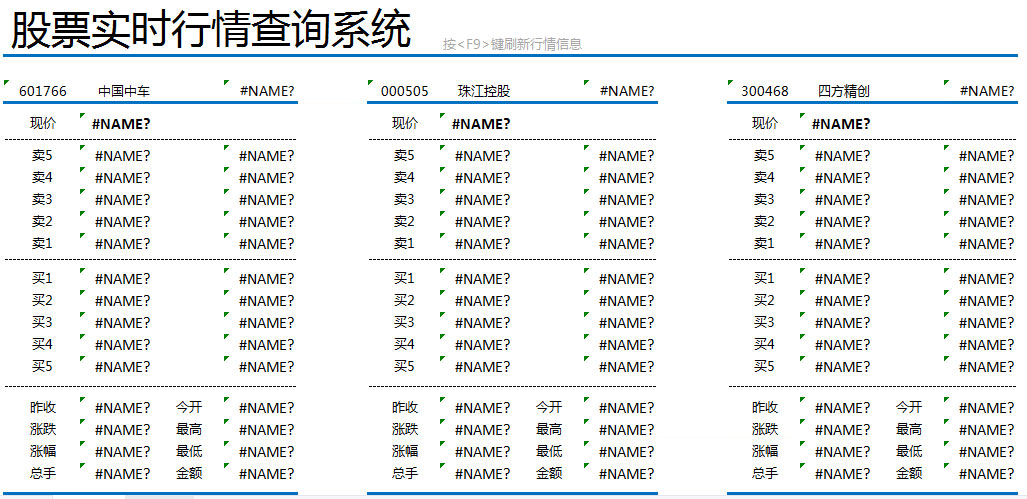Viewport: 1027px width, 499px height.
Task: Select the 金额 label in the 四方精创 panel
Action: pos(909,473)
